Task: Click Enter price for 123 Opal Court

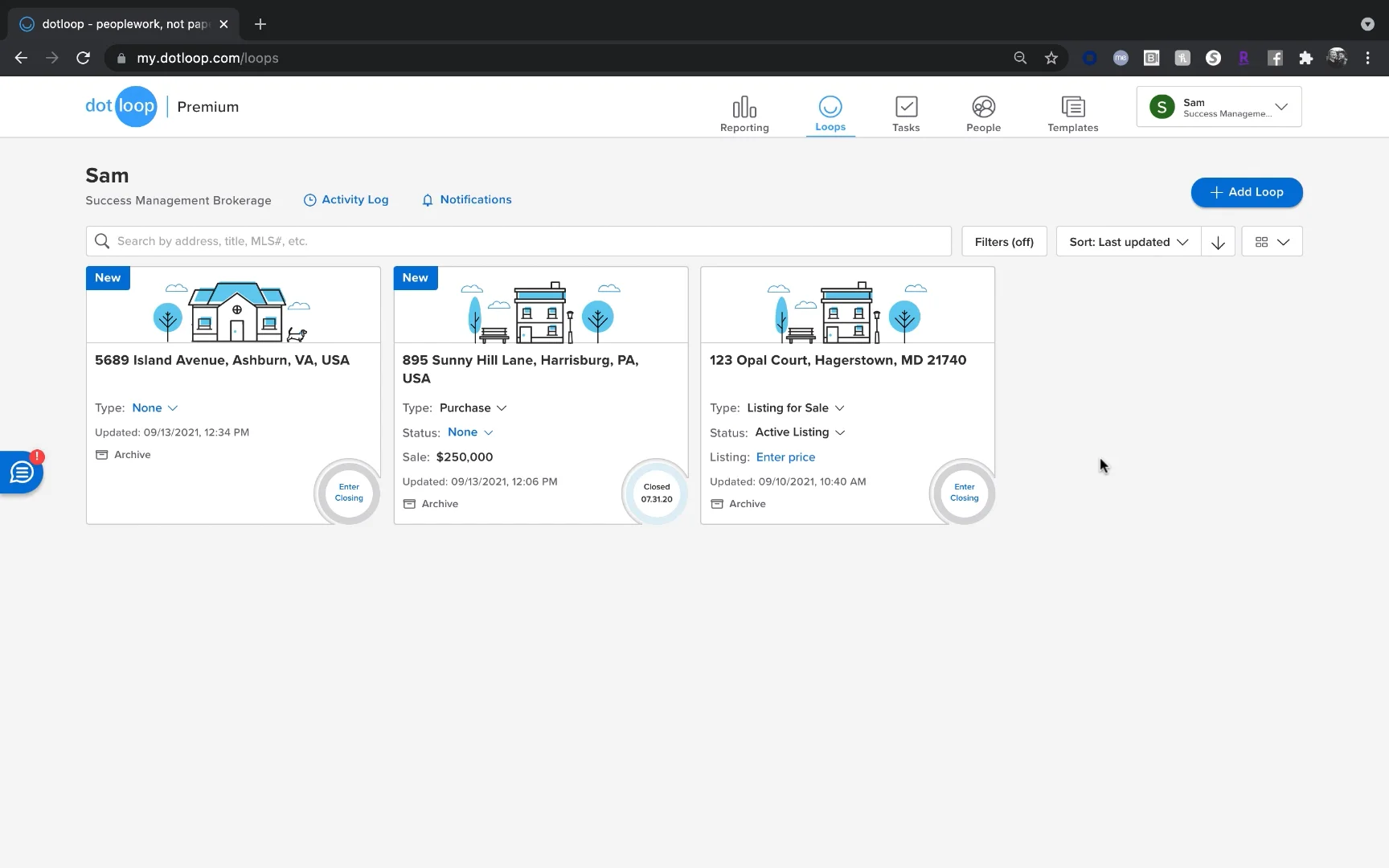Action: pos(785,457)
